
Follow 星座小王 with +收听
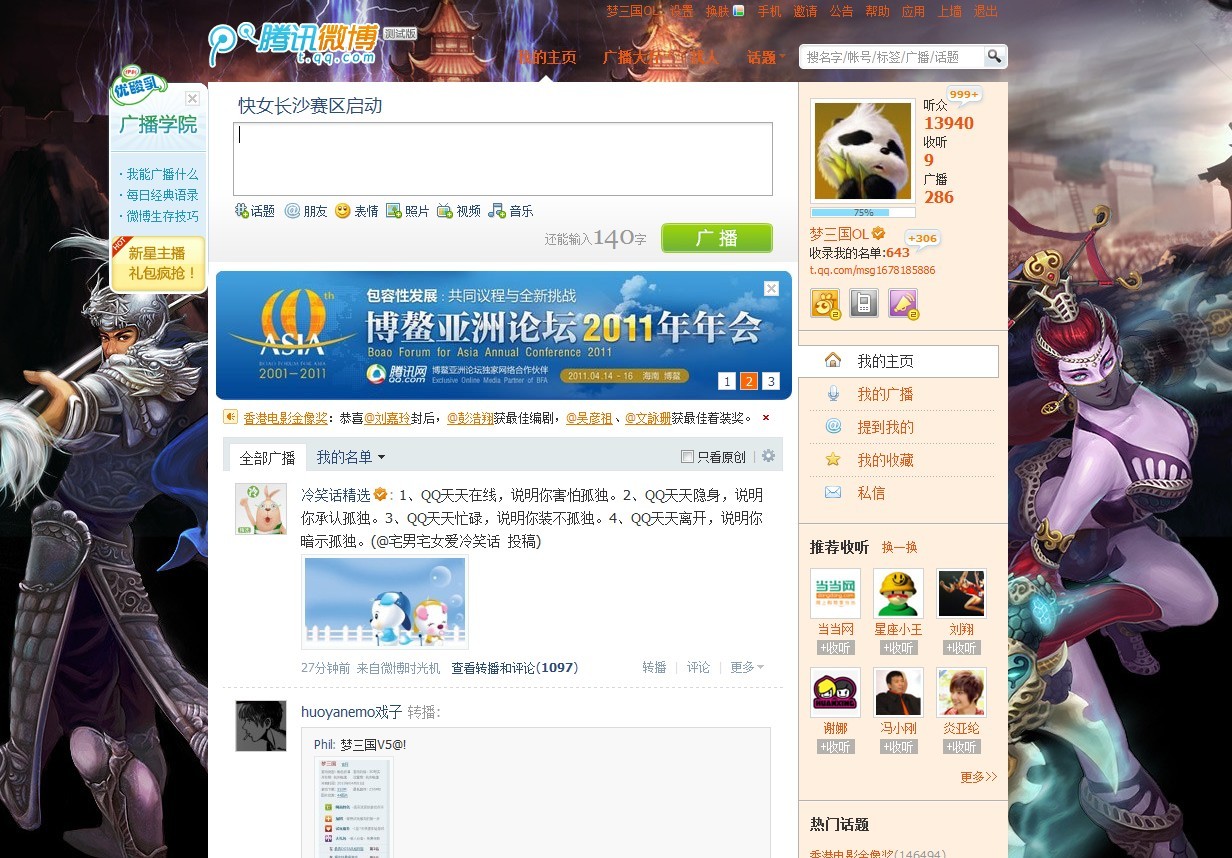coord(898,648)
